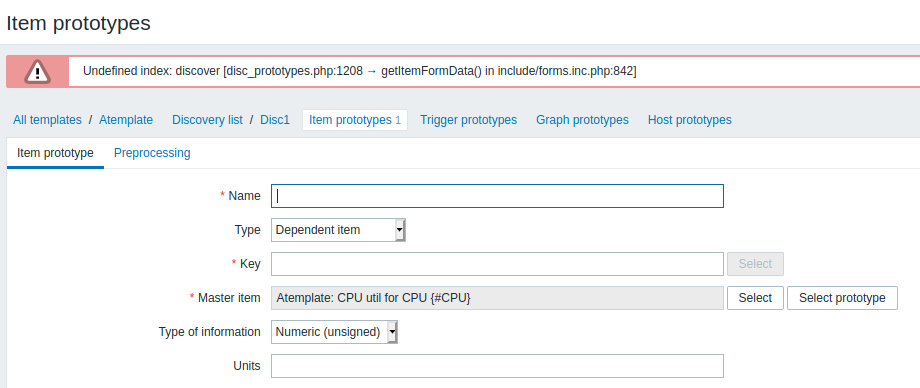Open the Preprocessing tab
The image size is (920, 388).
coord(152,153)
